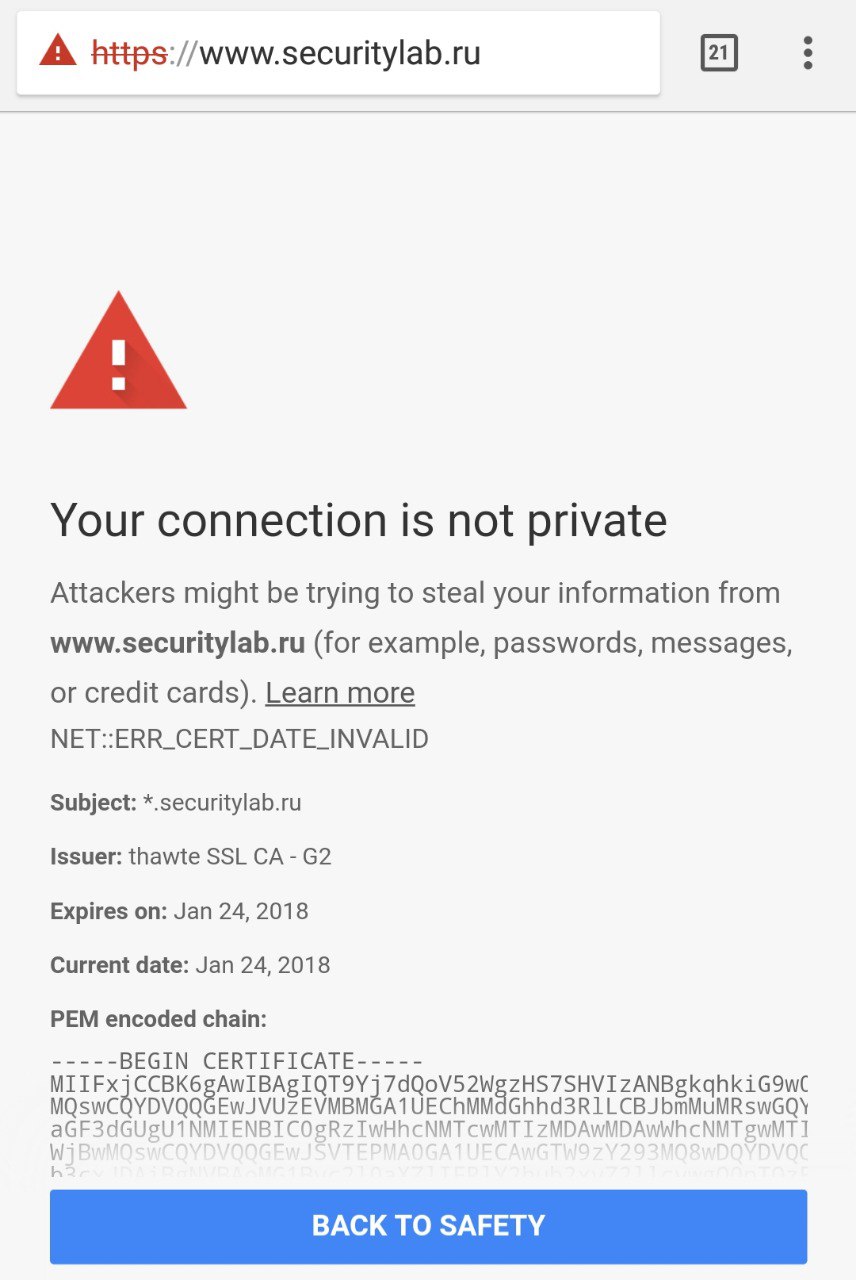Collapse details via the NET::ERR_CERT_DATE_INVALID error code

(x=239, y=739)
